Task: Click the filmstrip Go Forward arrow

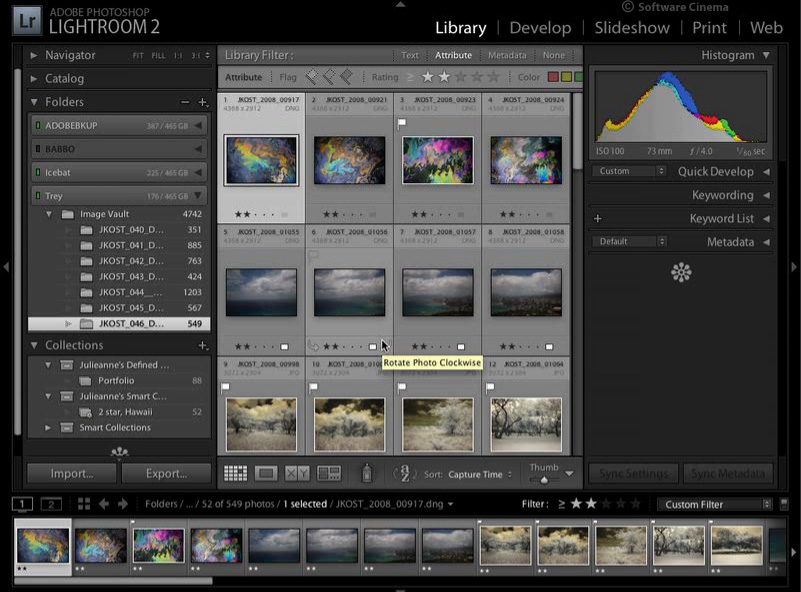Action: click(x=124, y=504)
